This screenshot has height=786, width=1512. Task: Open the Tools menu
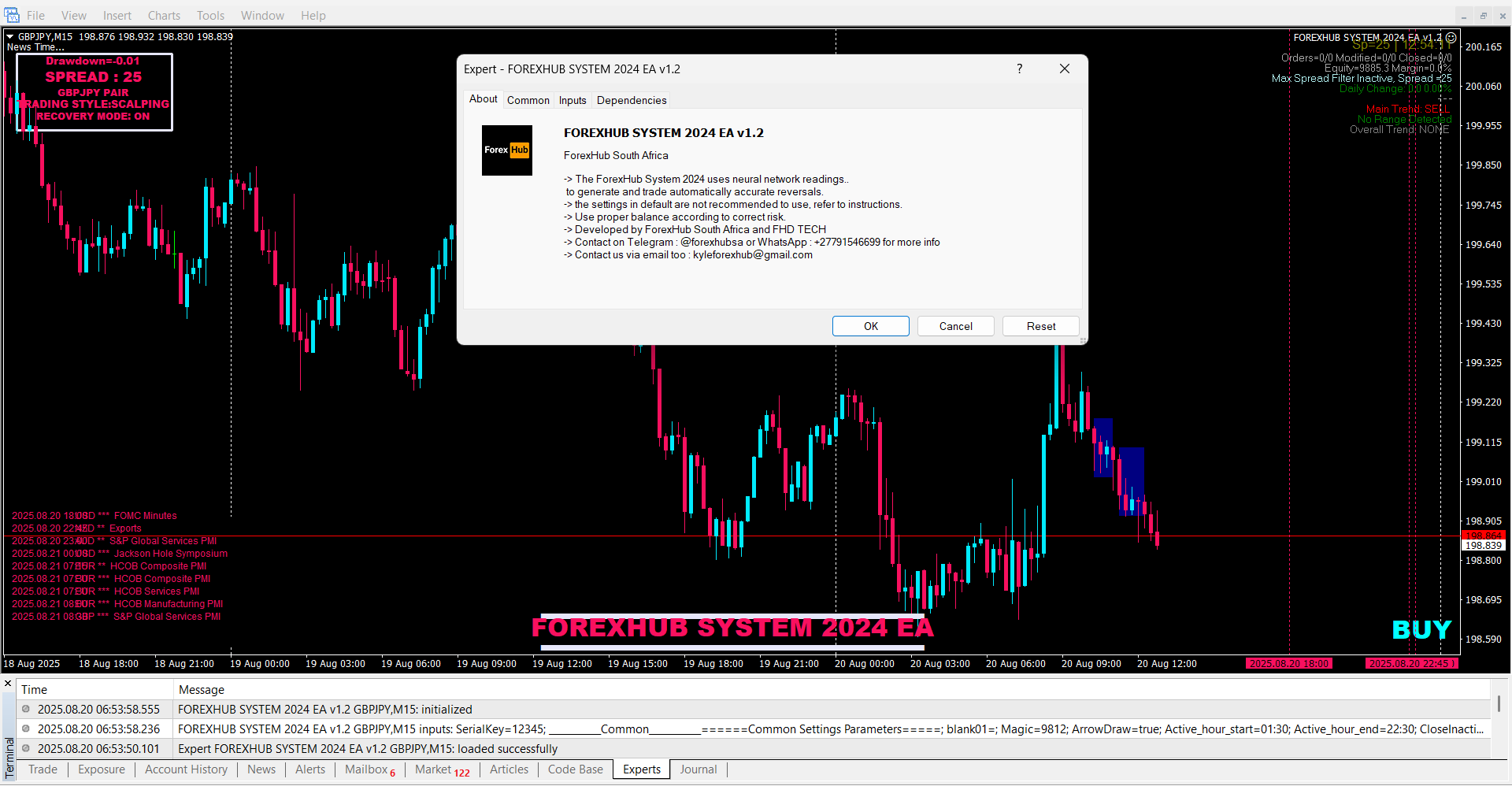coord(210,15)
